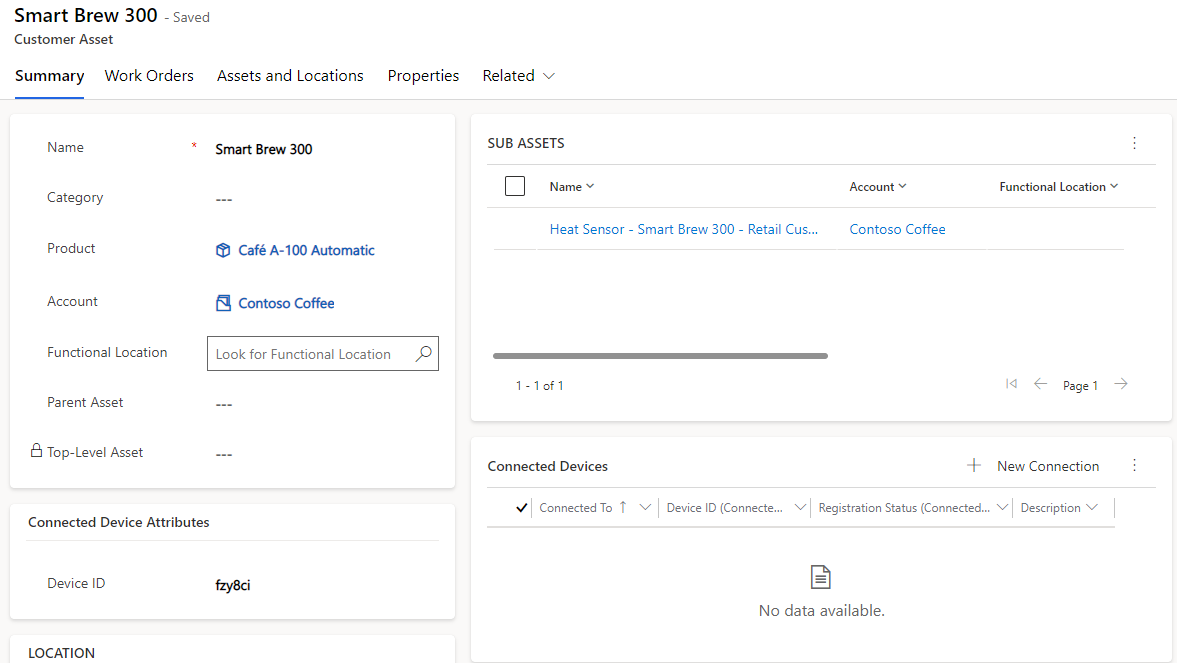
Task: Click the plus icon beside New Connection
Action: [973, 465]
